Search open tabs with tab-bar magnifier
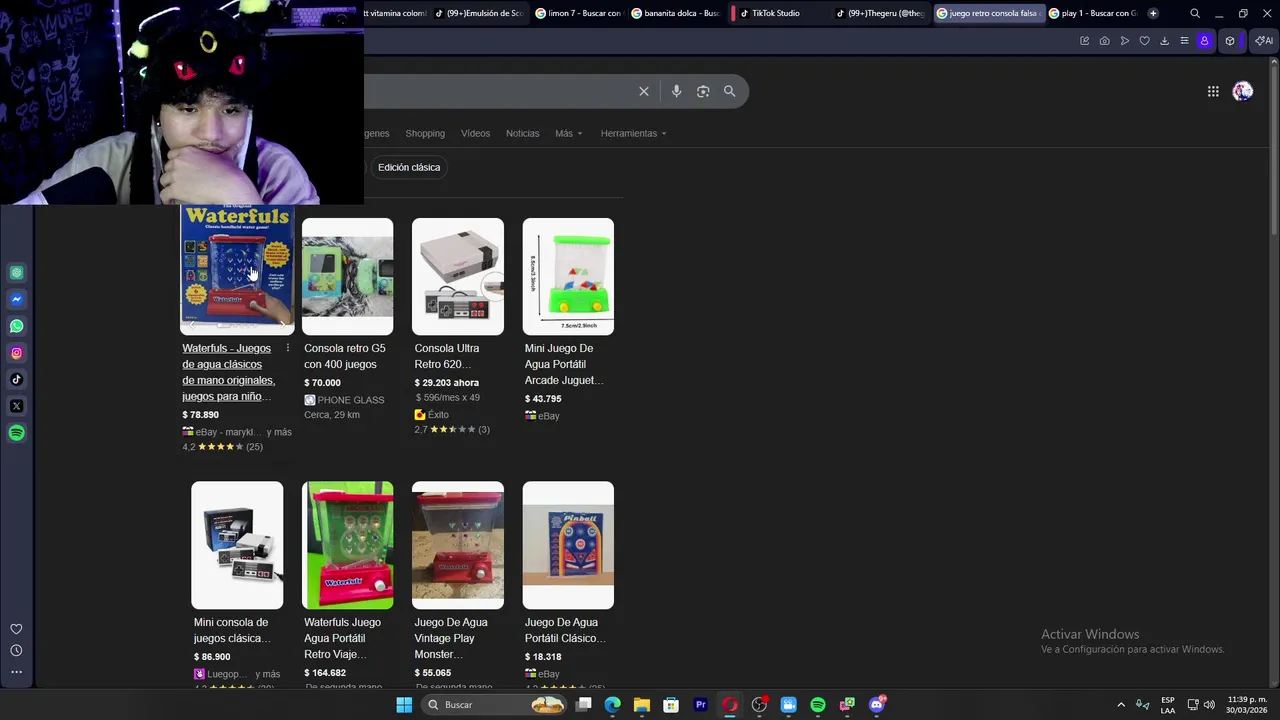This screenshot has width=1280, height=720. click(x=1195, y=13)
